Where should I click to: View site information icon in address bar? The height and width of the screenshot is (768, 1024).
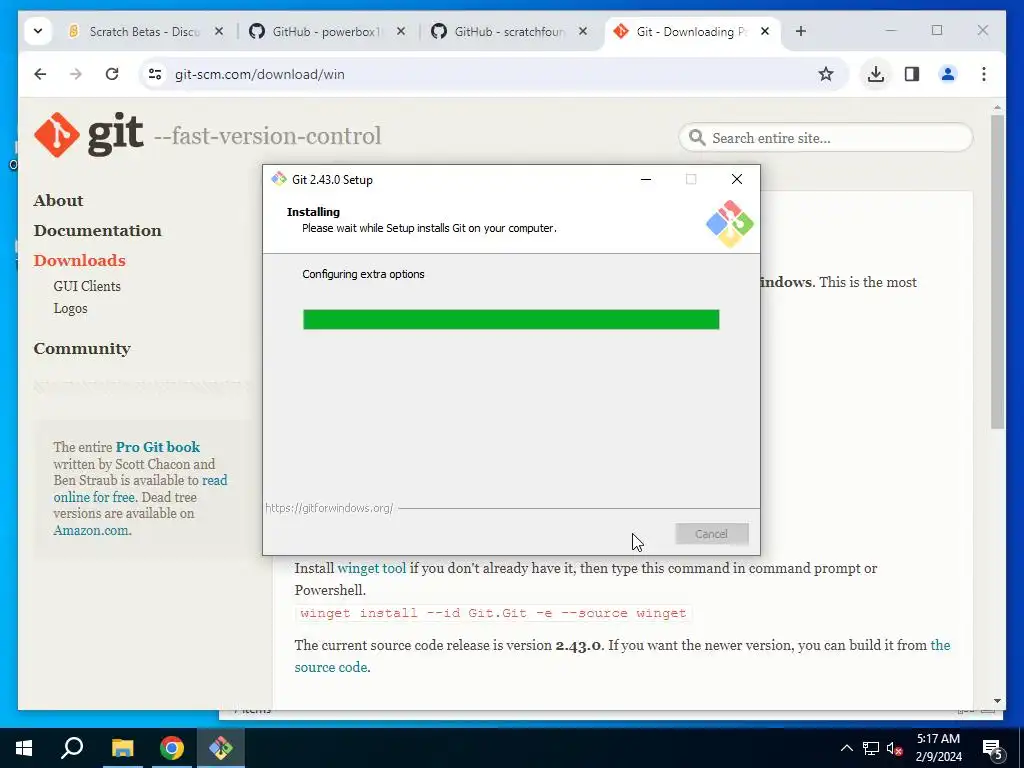155,74
